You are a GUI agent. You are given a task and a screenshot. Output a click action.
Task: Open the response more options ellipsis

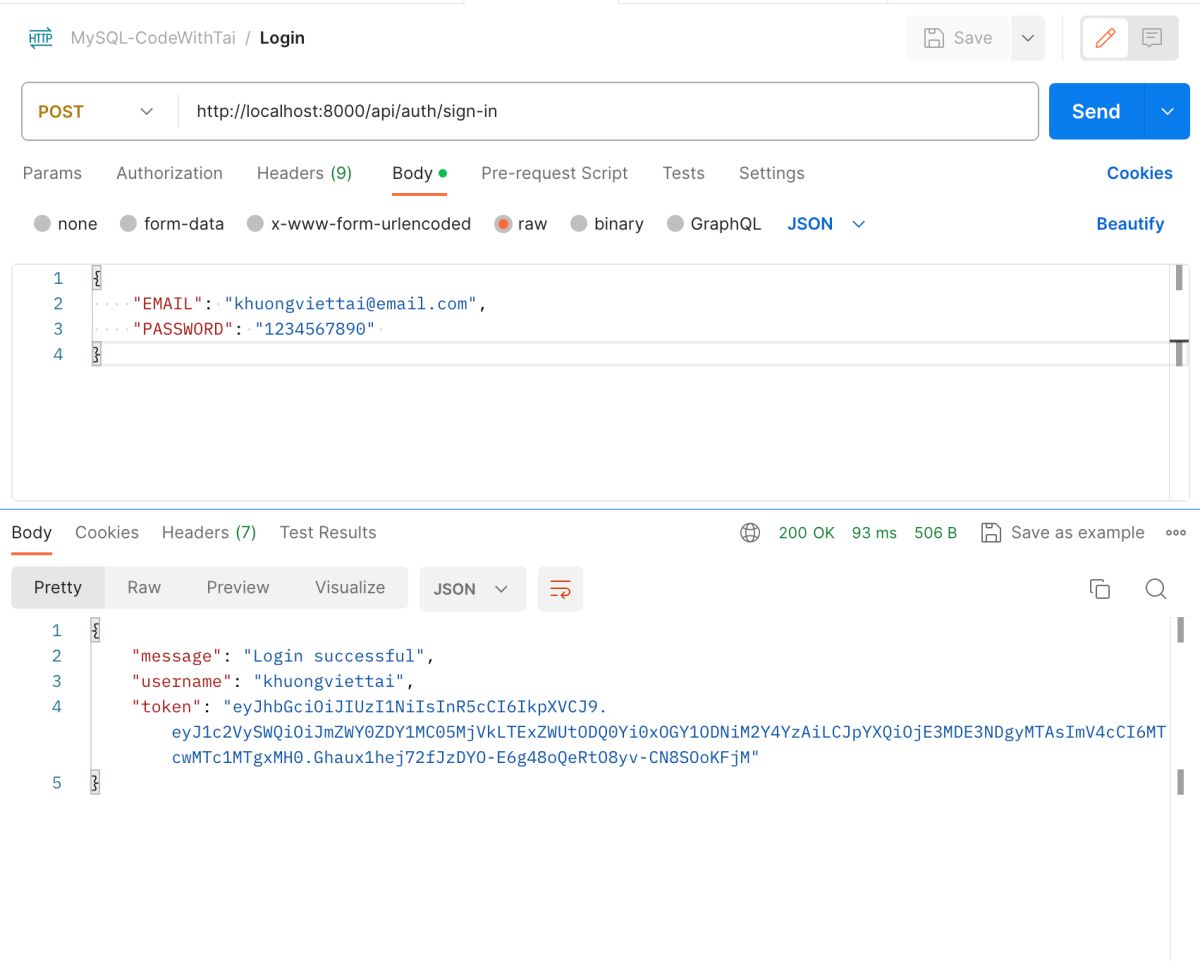click(x=1176, y=533)
